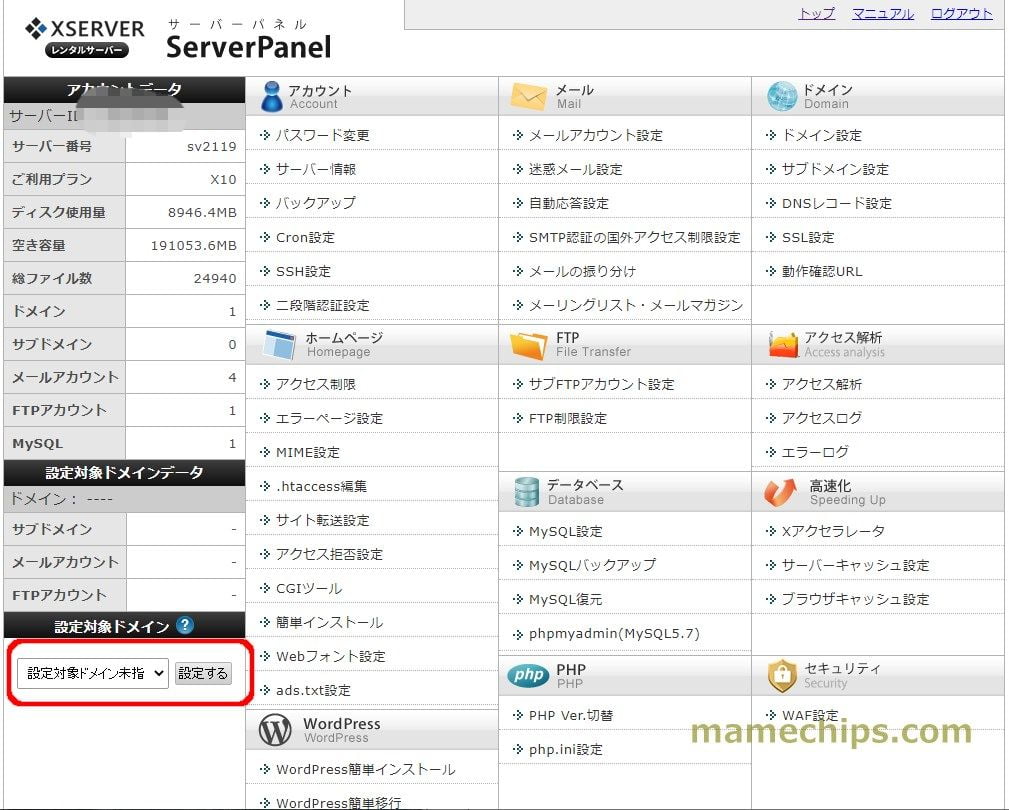
Task: Select バックアップ under Account
Action: [315, 203]
